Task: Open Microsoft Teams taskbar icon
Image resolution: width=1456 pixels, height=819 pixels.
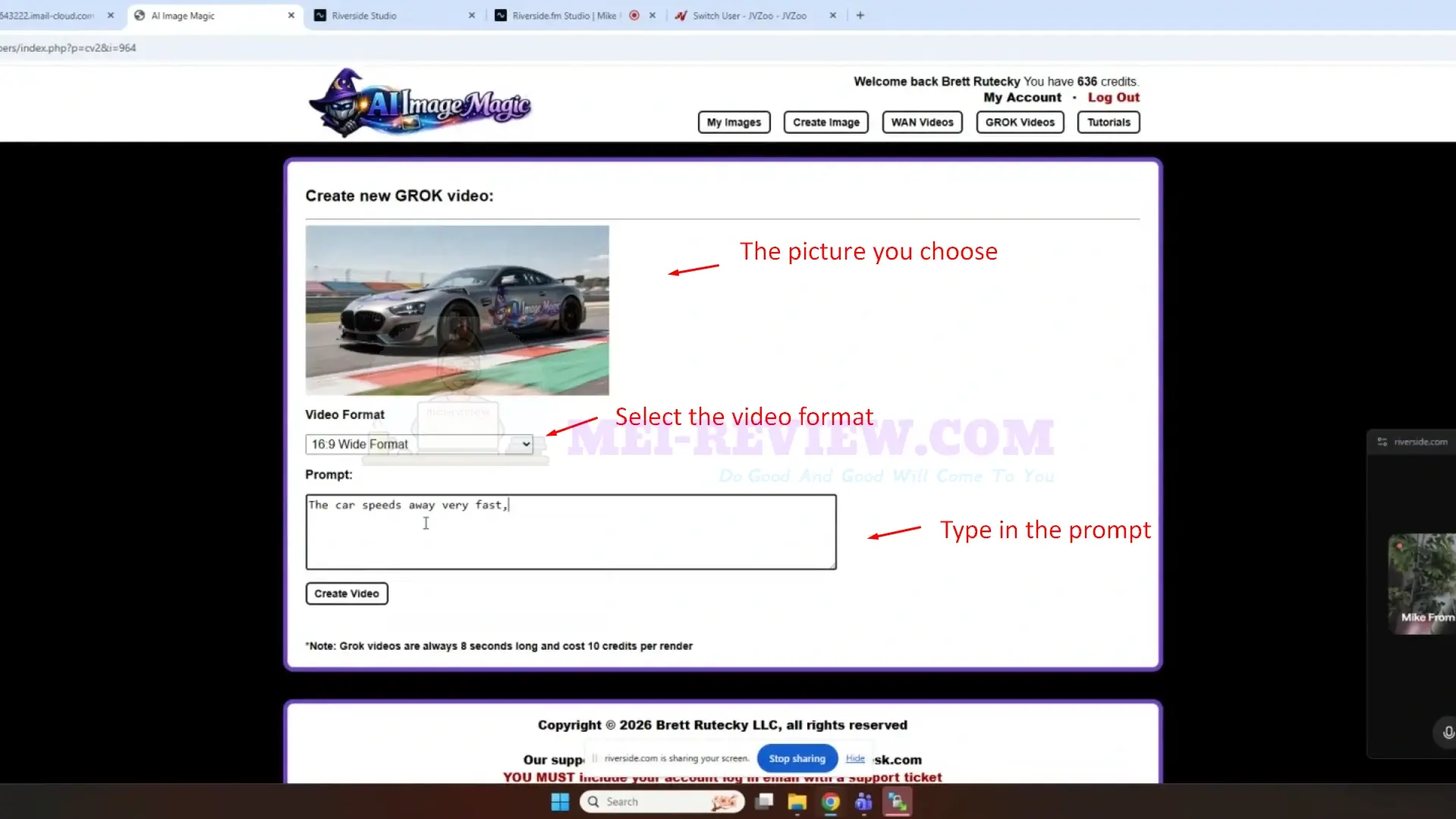Action: (x=863, y=802)
